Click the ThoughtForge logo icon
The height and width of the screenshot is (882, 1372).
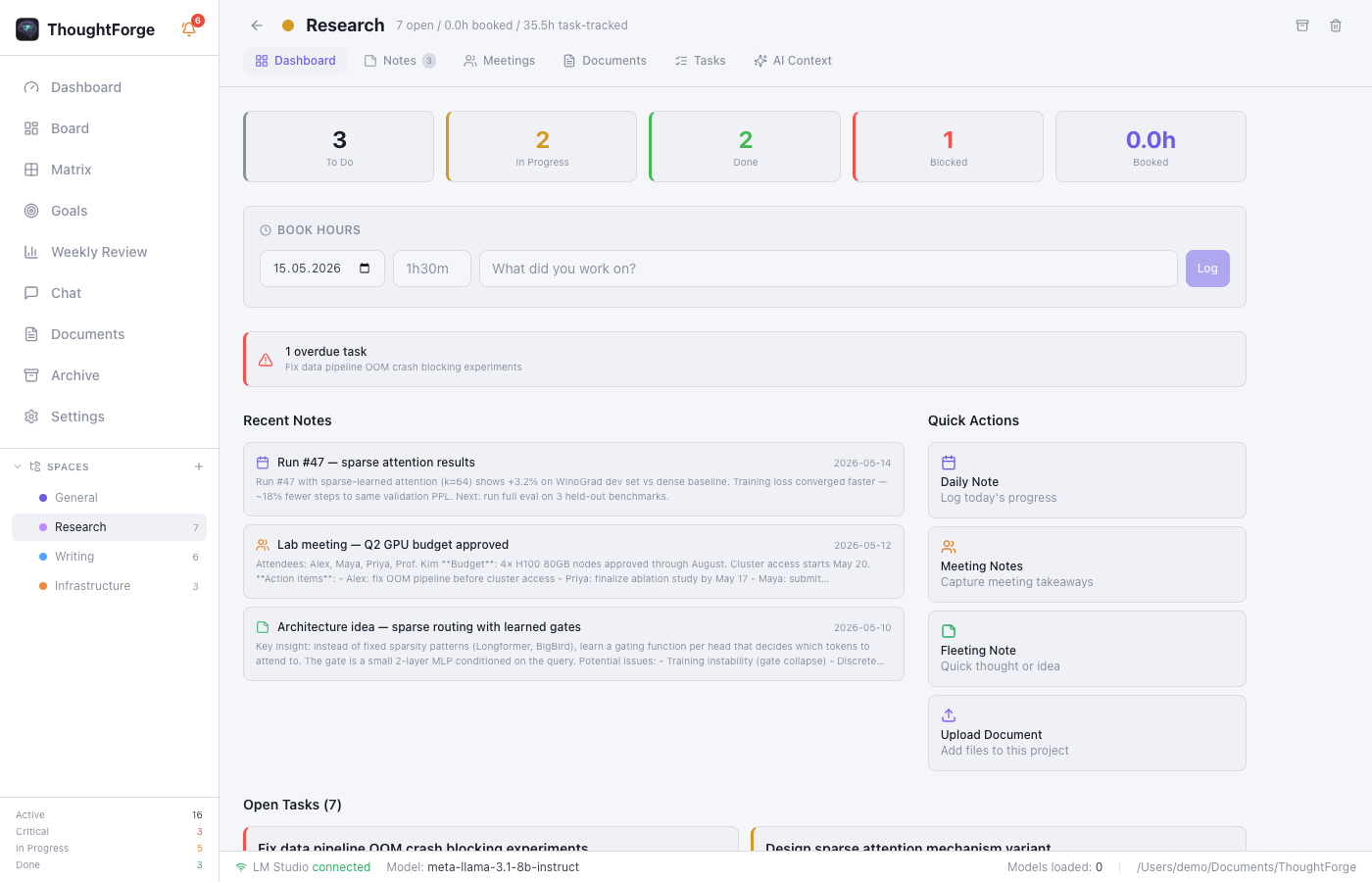point(27,29)
